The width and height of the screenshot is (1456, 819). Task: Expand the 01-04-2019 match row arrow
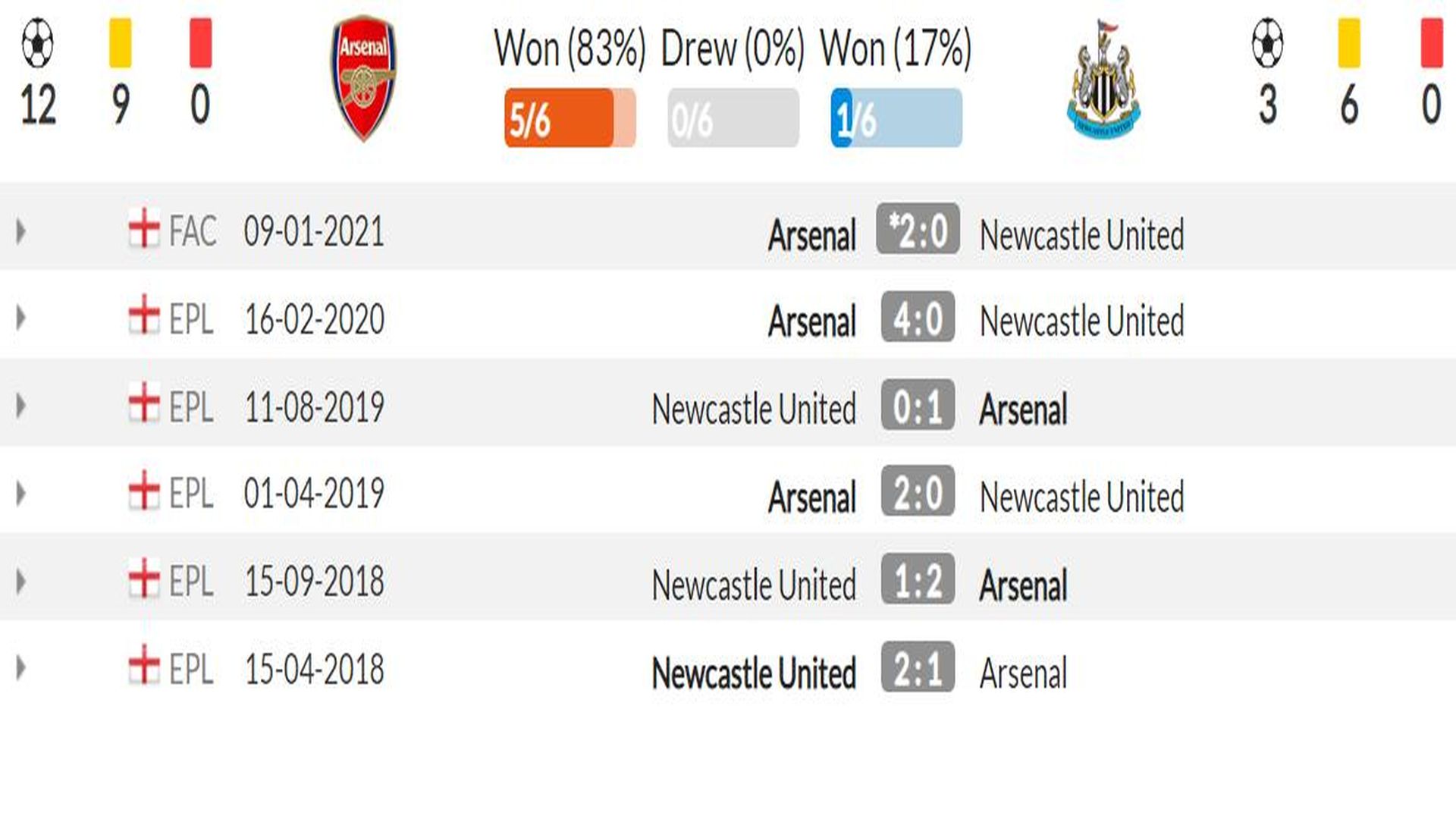(x=21, y=494)
